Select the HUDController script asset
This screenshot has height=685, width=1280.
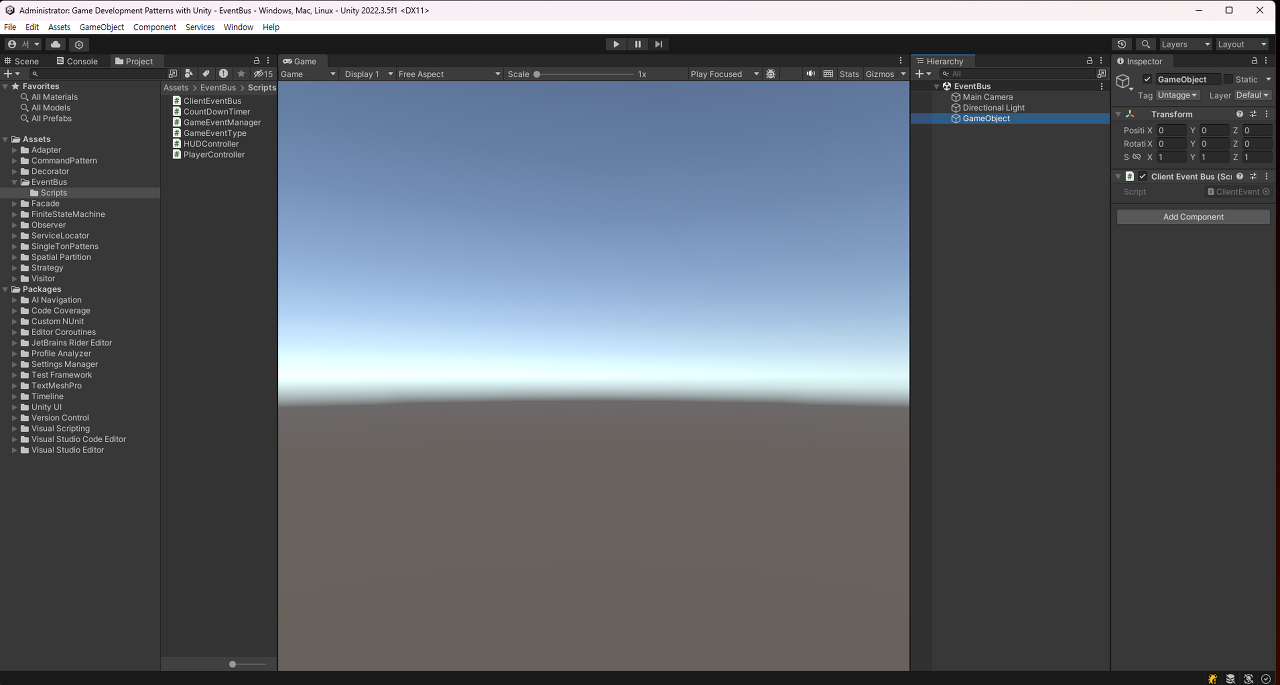(x=211, y=144)
